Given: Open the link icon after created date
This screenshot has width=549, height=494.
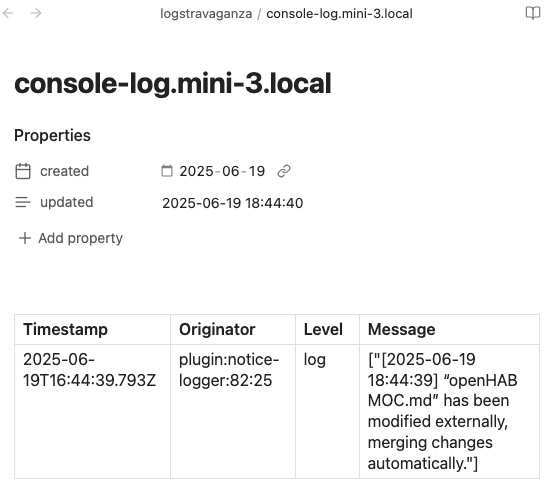Looking at the screenshot, I should (284, 171).
